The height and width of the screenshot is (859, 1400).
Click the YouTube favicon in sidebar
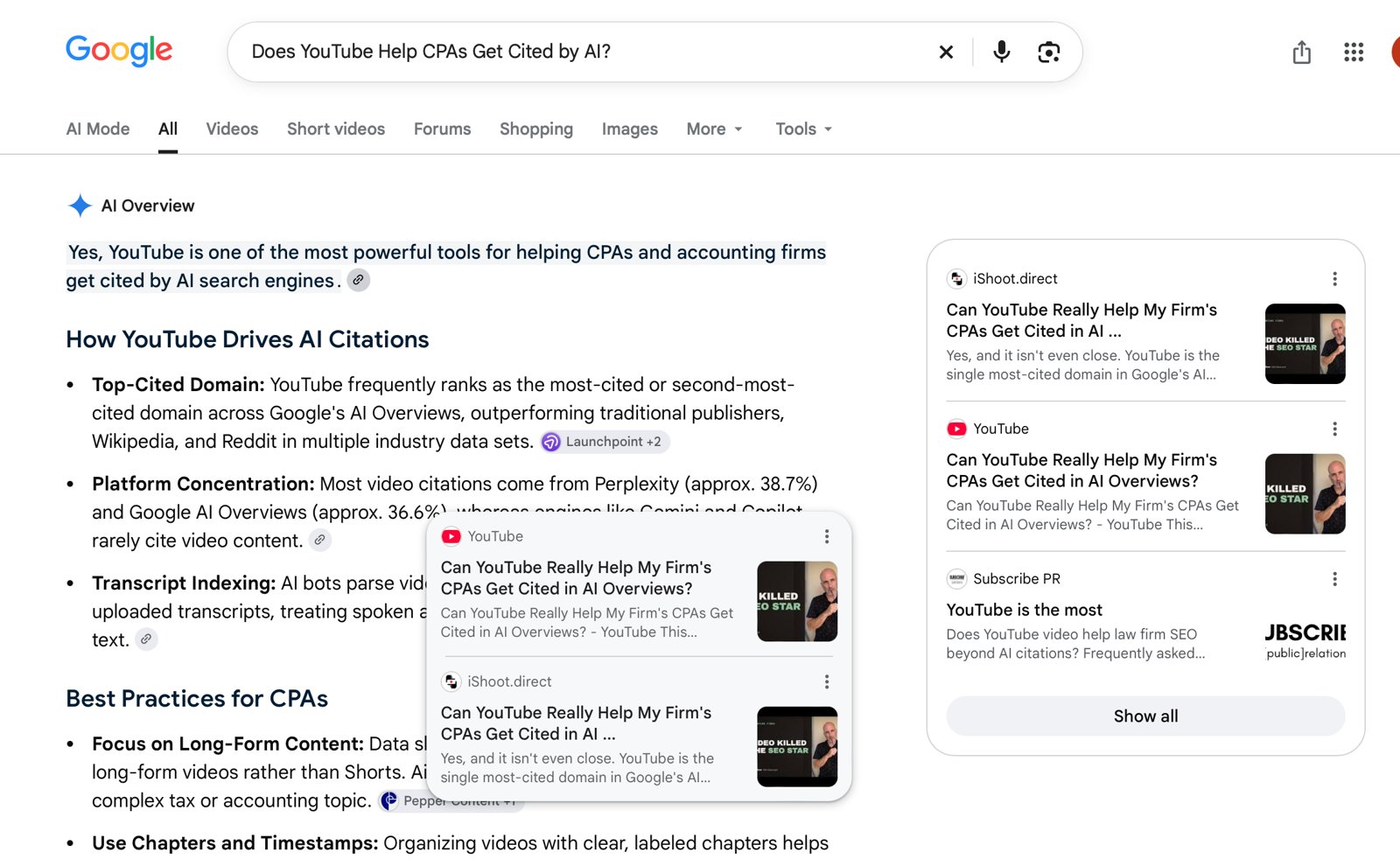(x=956, y=429)
